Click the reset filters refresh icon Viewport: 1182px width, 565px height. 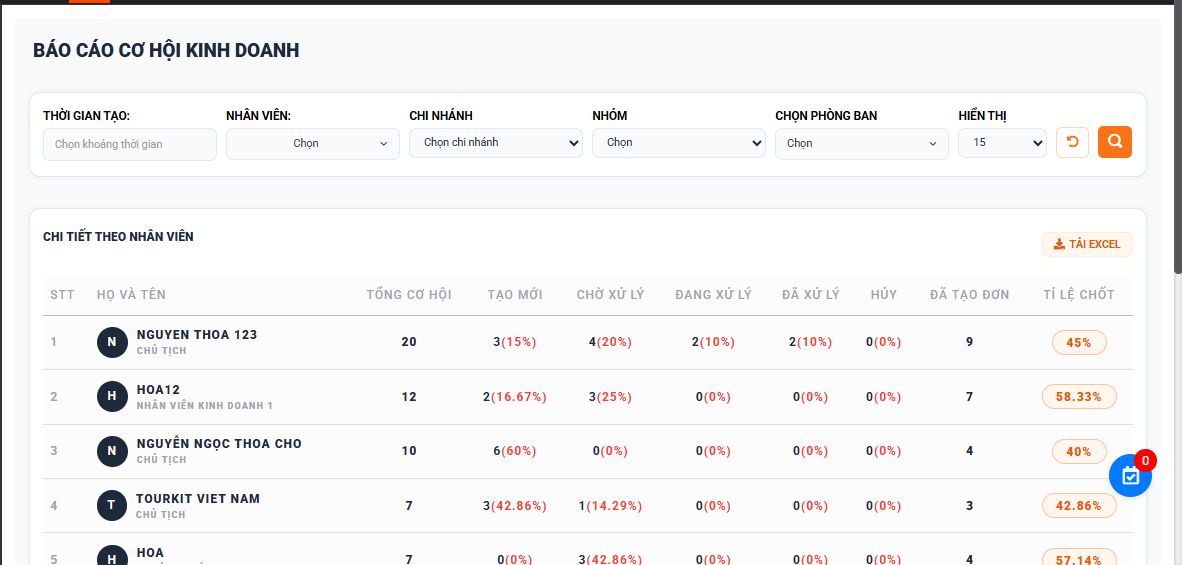click(1072, 142)
